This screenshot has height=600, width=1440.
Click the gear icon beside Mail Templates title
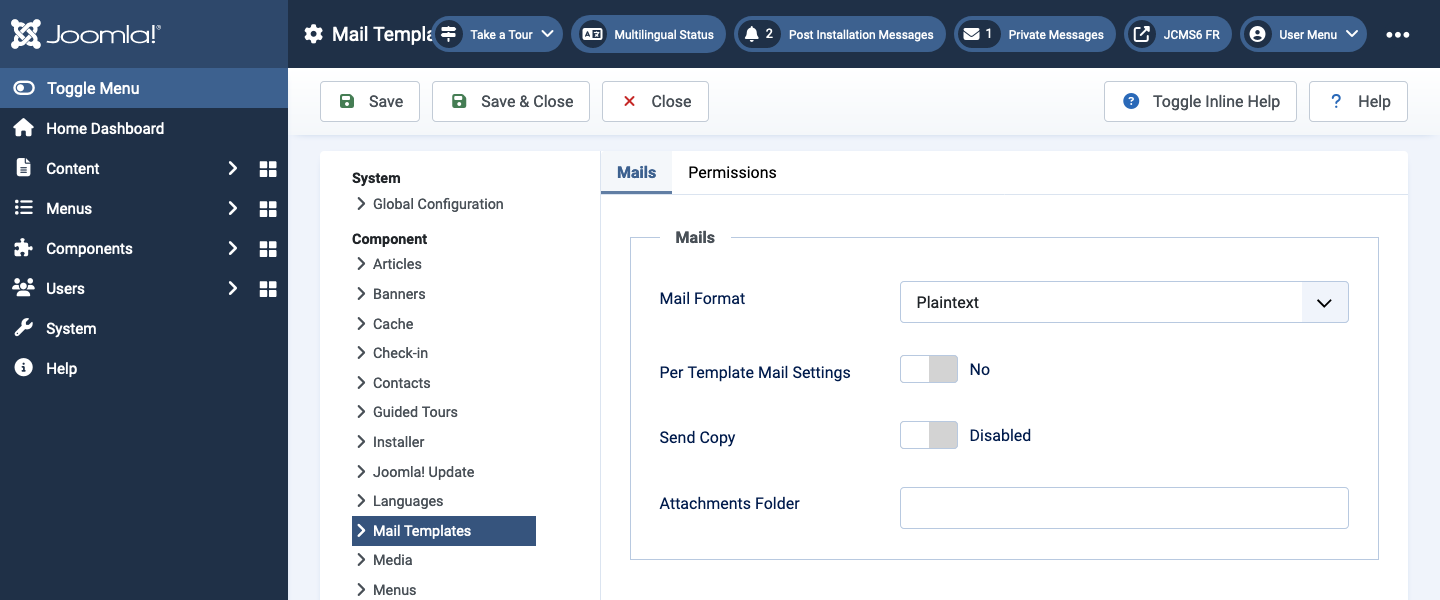314,34
